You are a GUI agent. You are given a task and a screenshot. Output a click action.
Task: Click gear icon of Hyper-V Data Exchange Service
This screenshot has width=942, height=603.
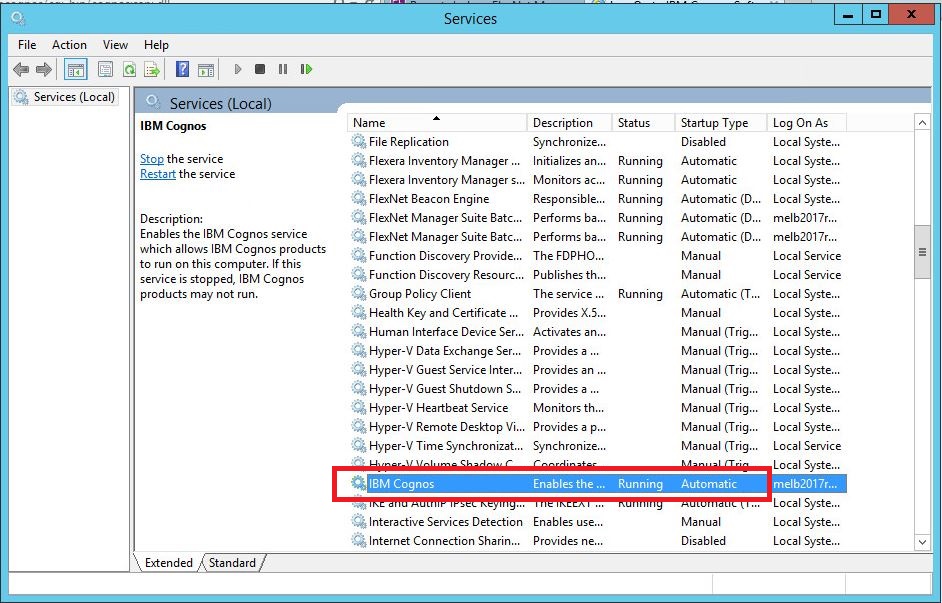click(359, 351)
